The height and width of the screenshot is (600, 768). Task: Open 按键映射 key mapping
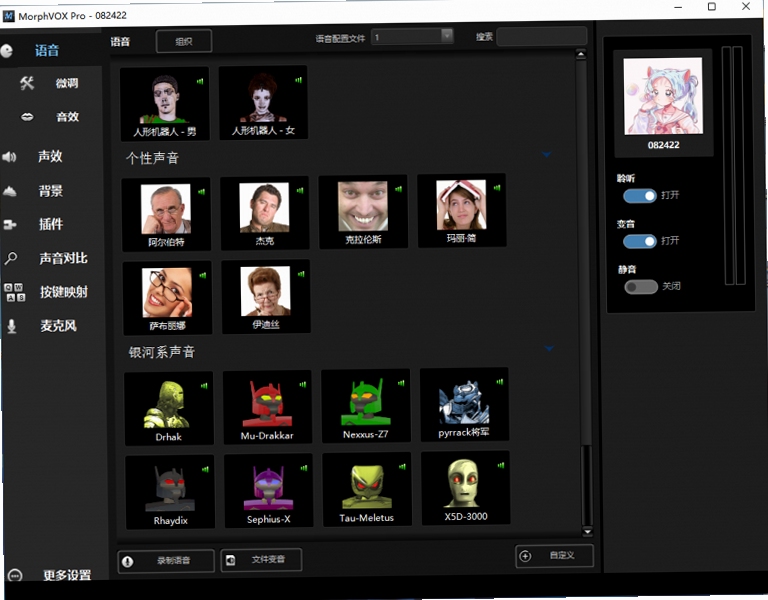64,292
